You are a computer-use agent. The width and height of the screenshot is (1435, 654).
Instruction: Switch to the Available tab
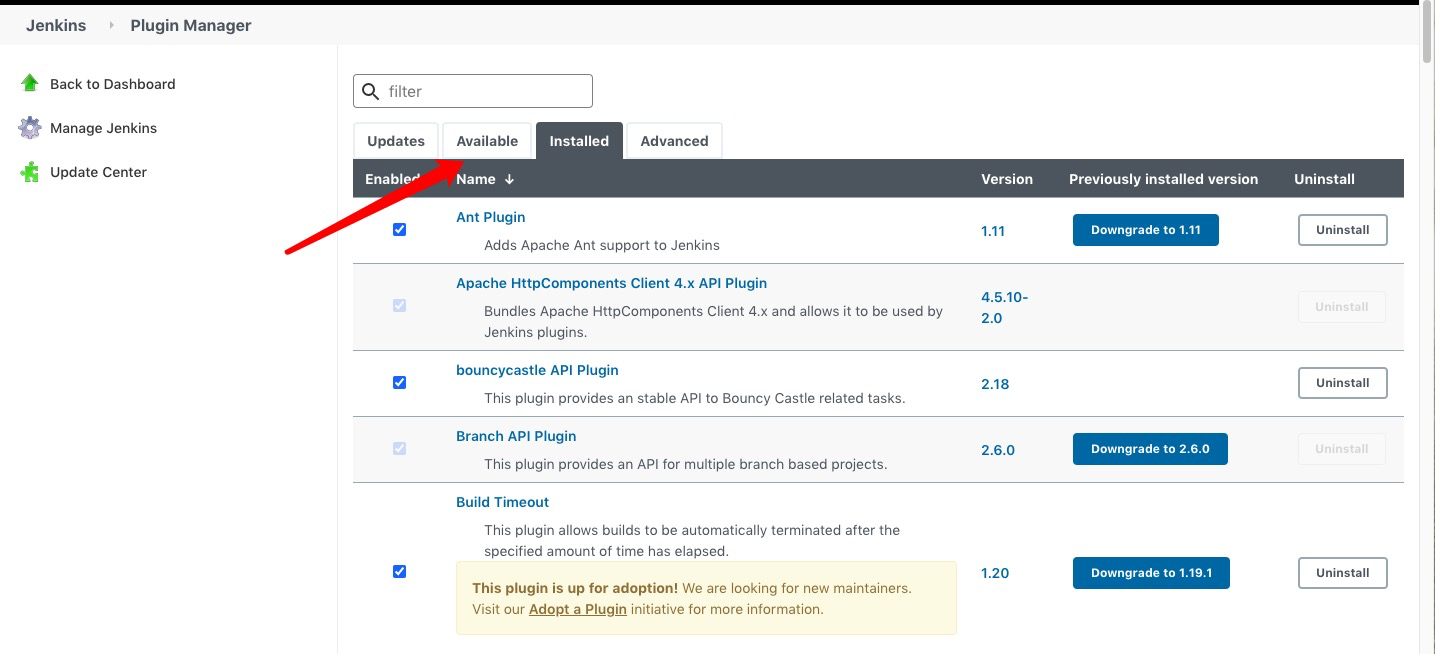pos(487,141)
